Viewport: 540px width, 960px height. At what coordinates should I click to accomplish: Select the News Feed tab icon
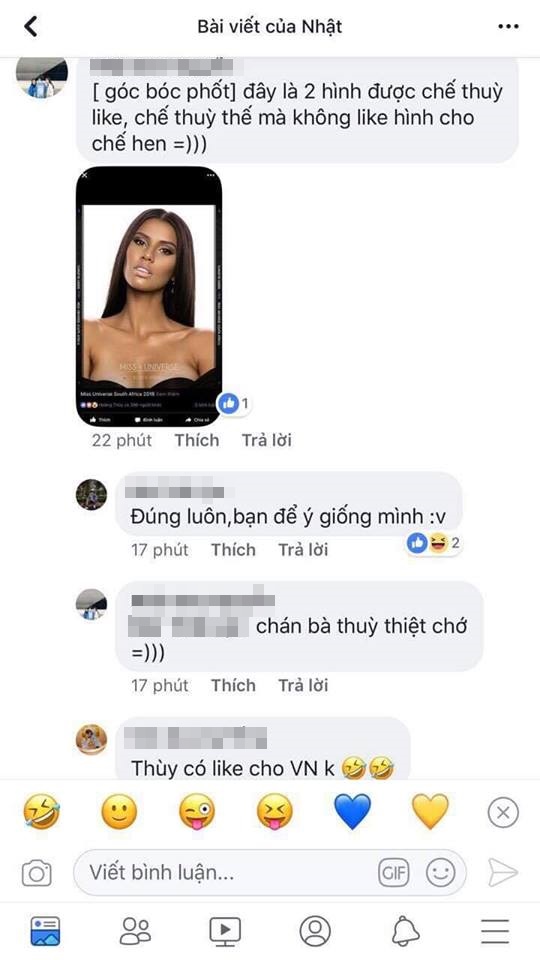click(45, 931)
